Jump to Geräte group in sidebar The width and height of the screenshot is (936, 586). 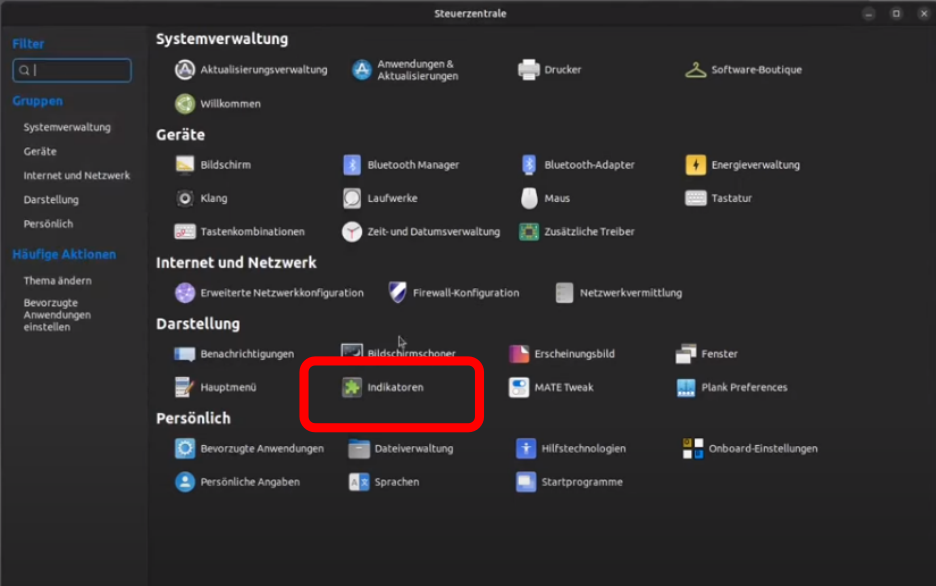pyautogui.click(x=40, y=152)
